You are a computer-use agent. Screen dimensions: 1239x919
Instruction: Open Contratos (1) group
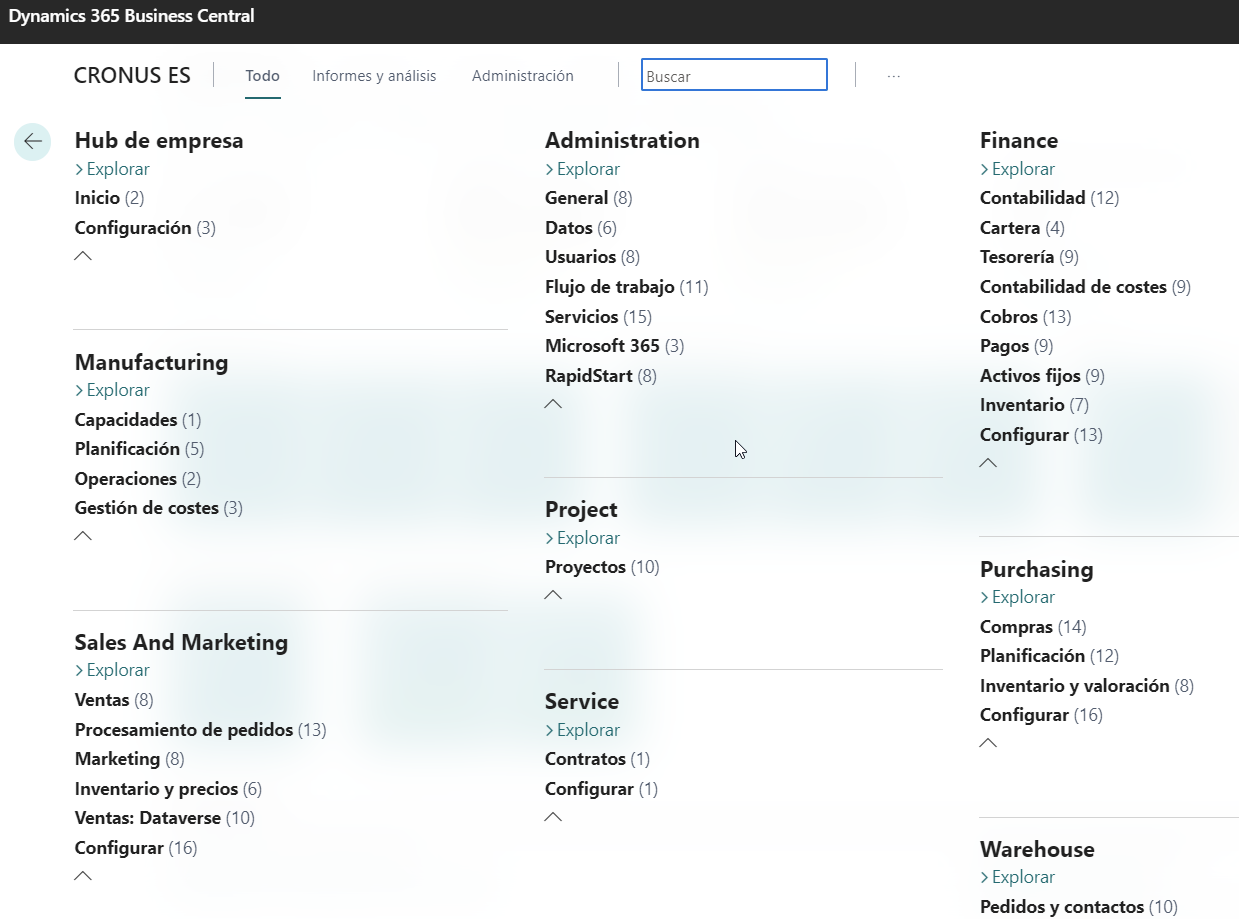(x=597, y=759)
